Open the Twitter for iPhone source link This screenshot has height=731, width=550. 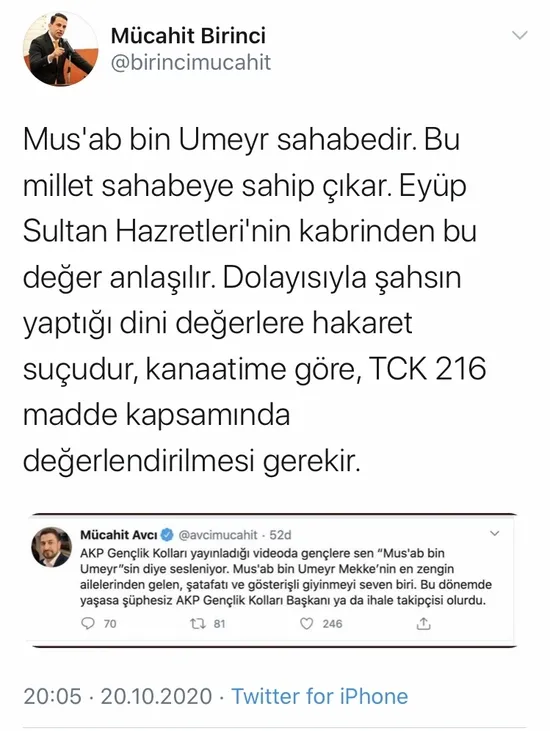click(320, 697)
